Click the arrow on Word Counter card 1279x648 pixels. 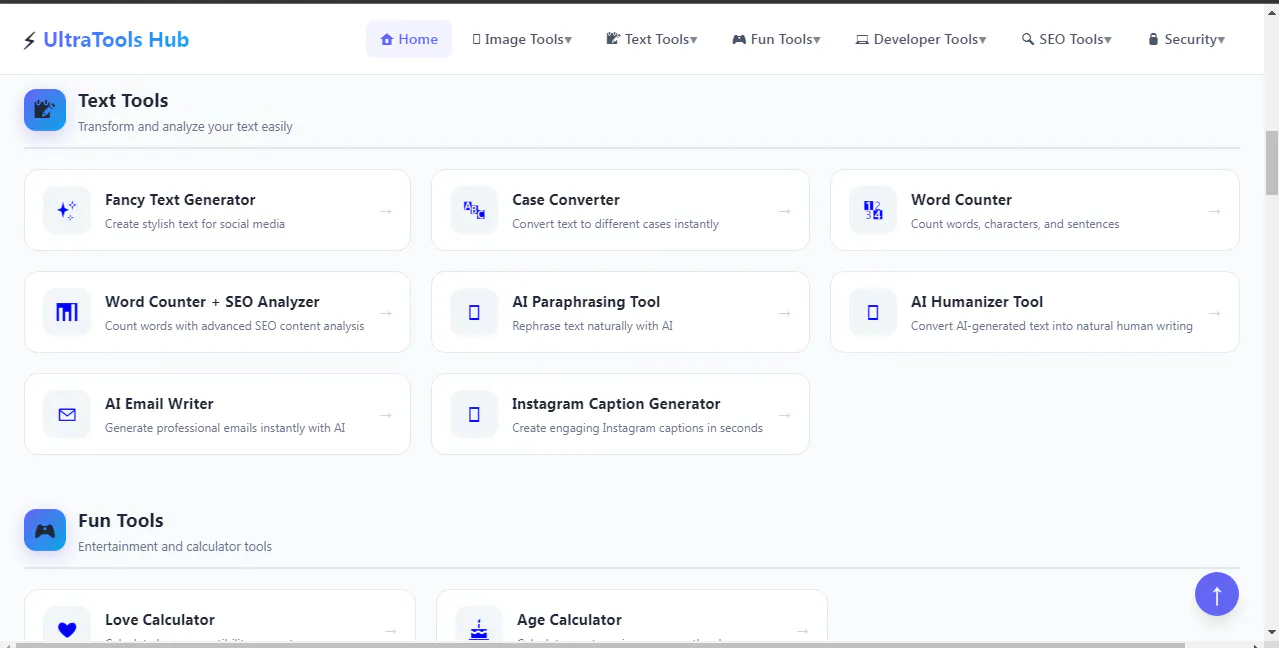(x=1215, y=211)
